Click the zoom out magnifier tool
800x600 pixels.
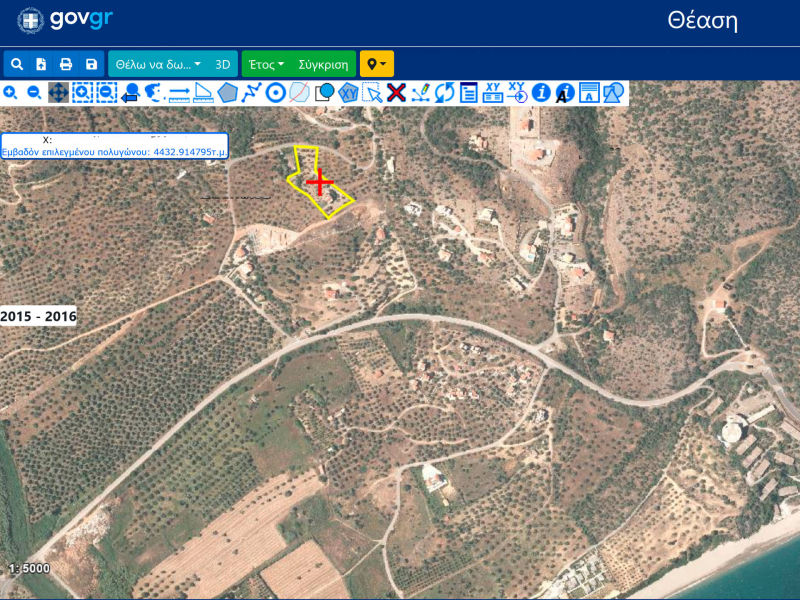pyautogui.click(x=34, y=93)
